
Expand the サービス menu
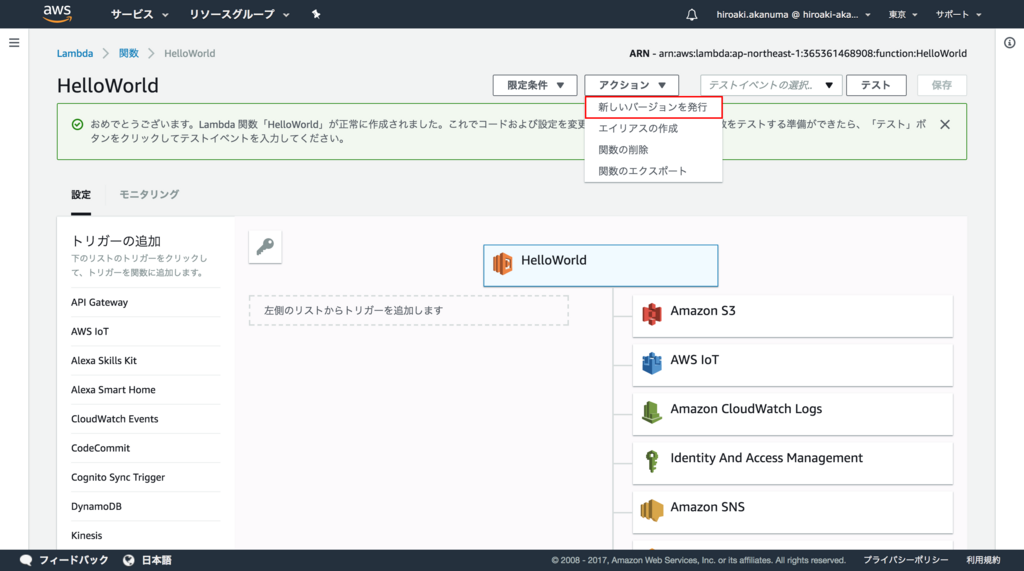(x=139, y=14)
